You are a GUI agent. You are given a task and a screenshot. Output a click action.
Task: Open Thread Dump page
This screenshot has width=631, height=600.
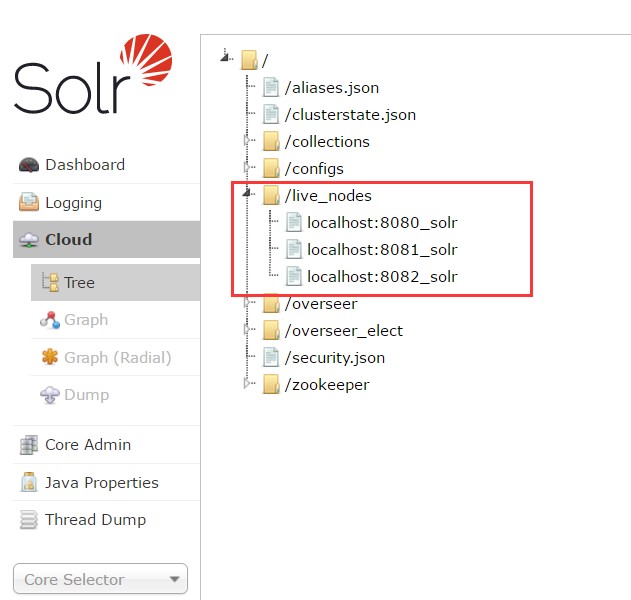coord(106,520)
